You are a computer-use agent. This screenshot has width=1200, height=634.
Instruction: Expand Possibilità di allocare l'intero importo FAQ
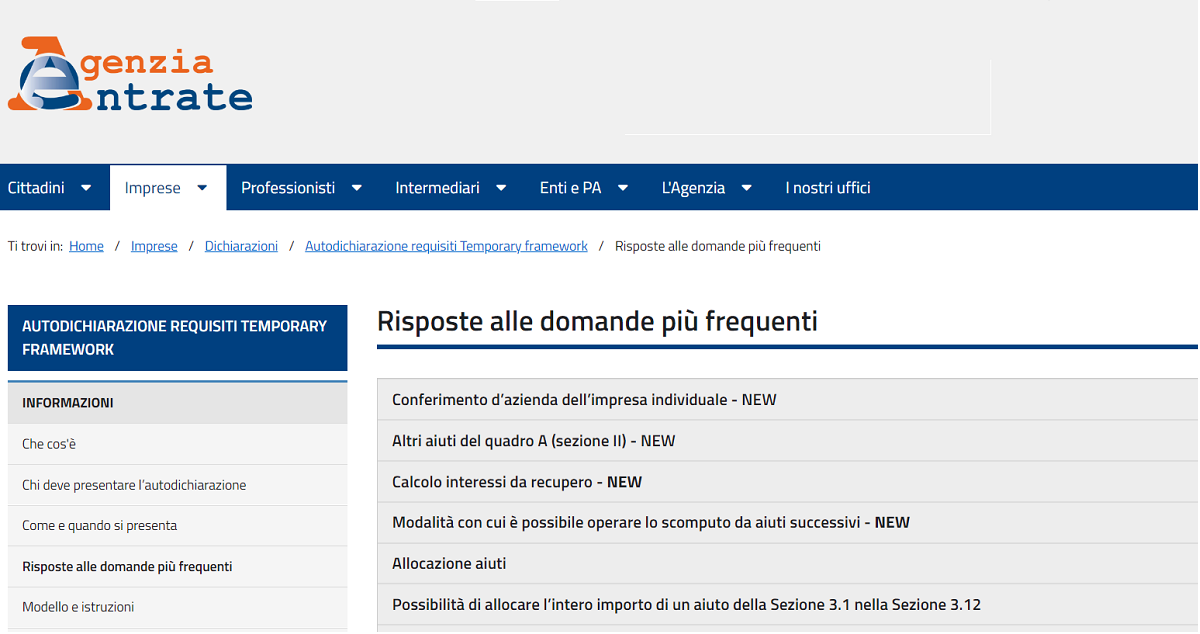[788, 604]
